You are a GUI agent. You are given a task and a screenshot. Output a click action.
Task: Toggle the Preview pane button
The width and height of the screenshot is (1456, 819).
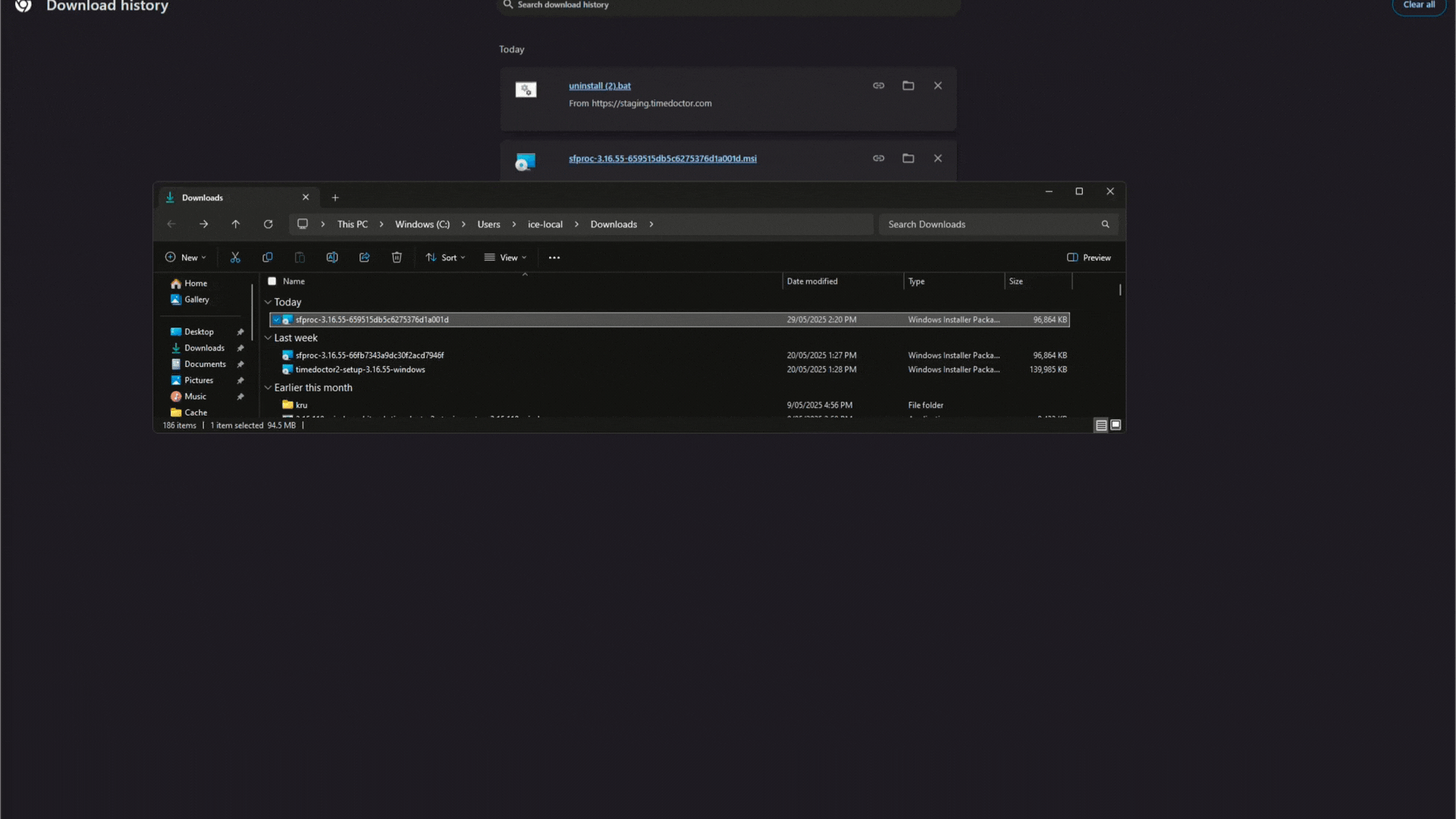[1089, 258]
